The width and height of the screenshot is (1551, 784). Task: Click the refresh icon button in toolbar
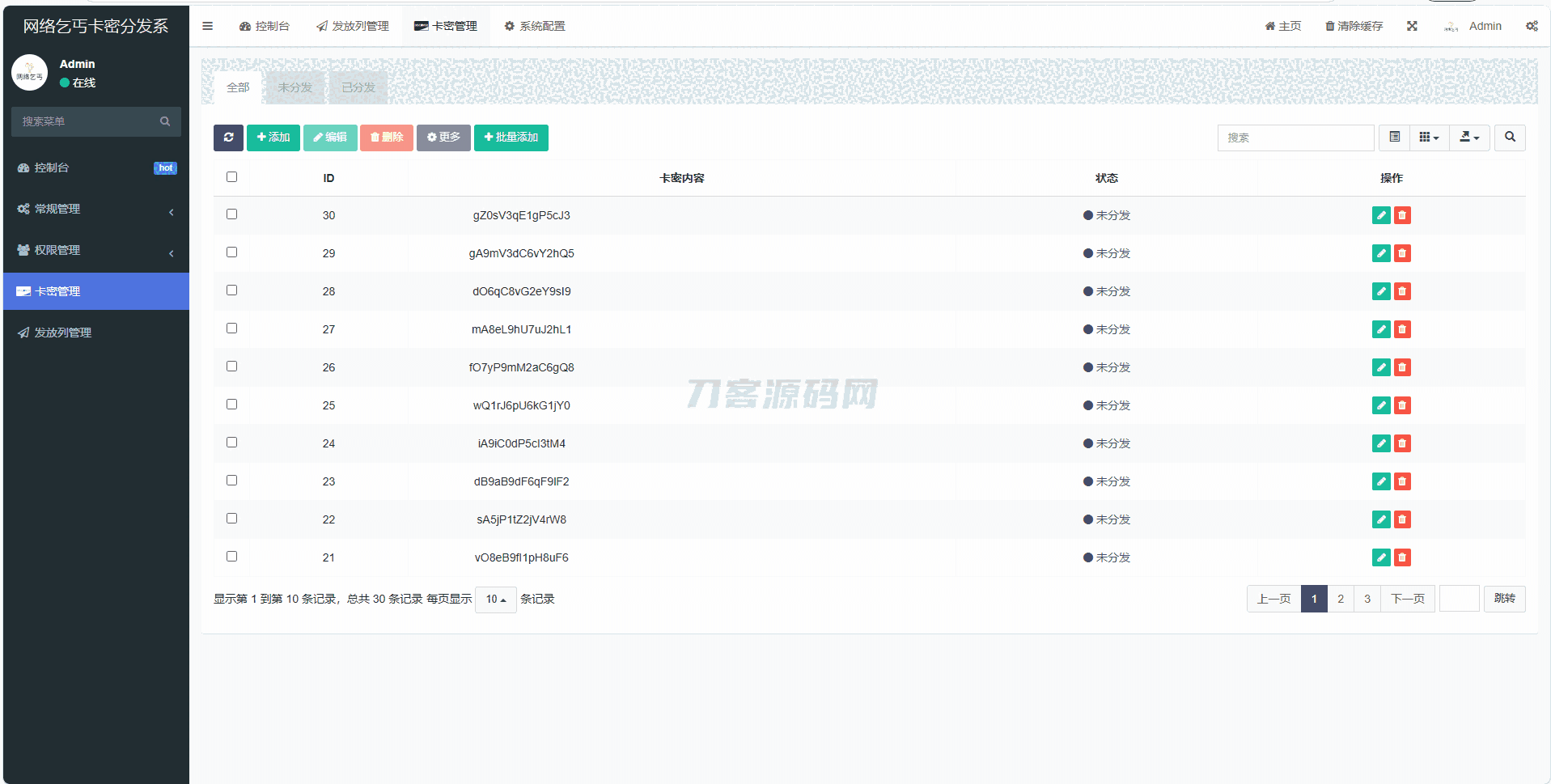pyautogui.click(x=228, y=138)
